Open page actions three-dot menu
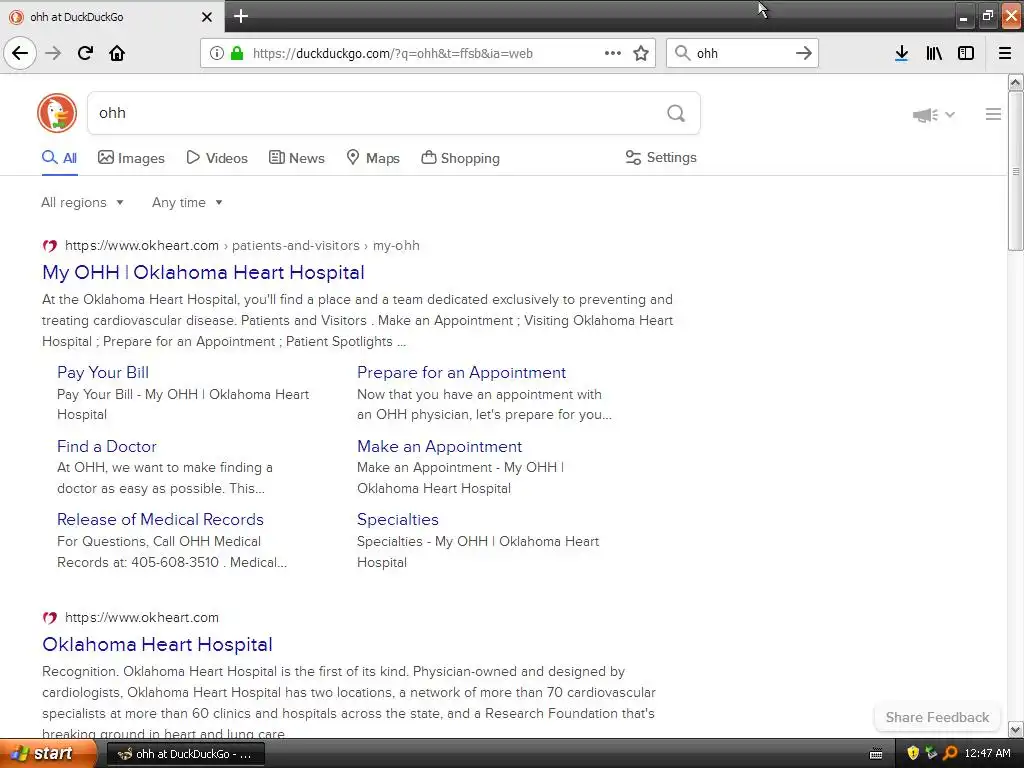 (x=613, y=53)
